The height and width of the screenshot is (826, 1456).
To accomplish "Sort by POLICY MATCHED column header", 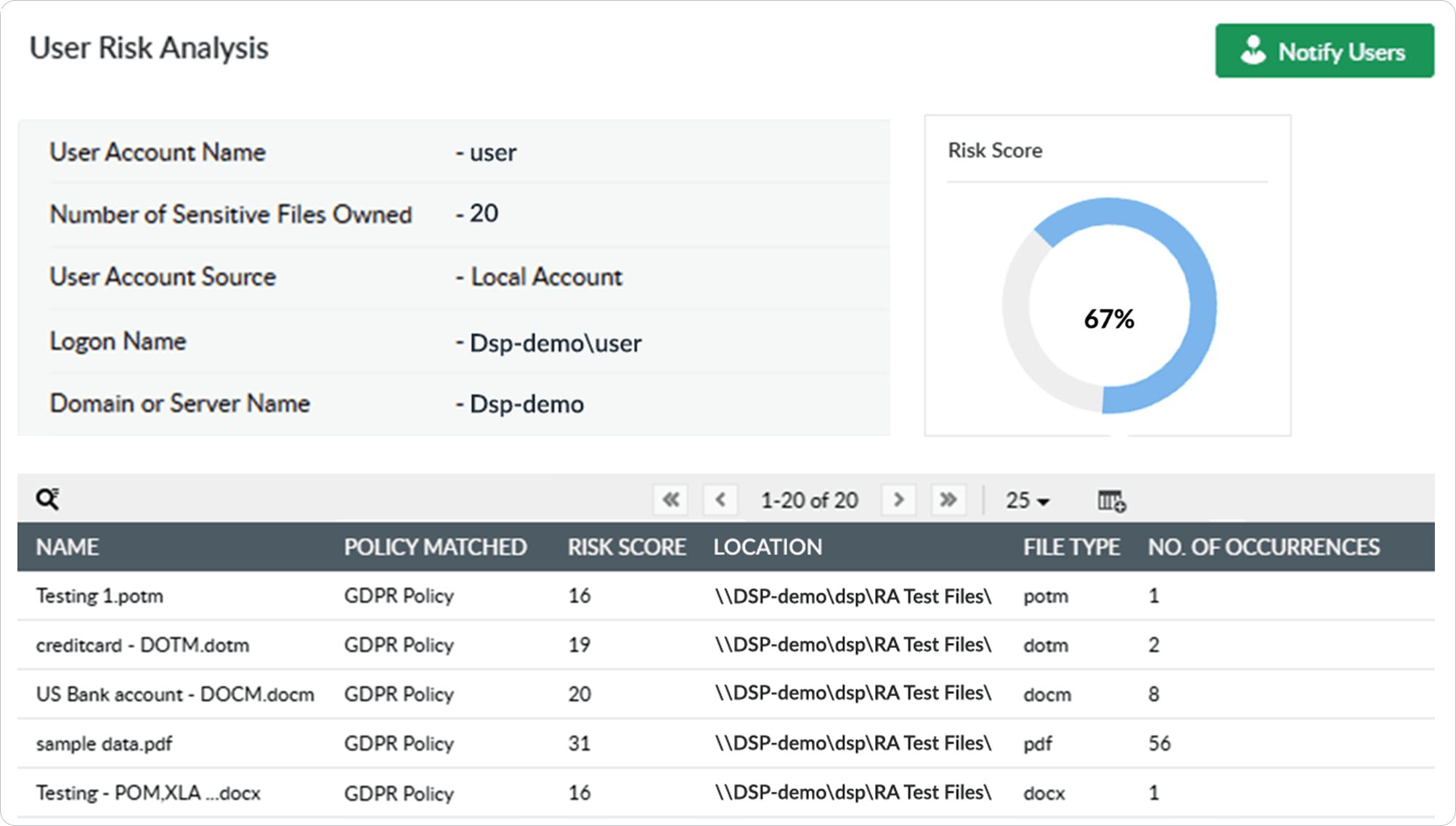I will (435, 547).
